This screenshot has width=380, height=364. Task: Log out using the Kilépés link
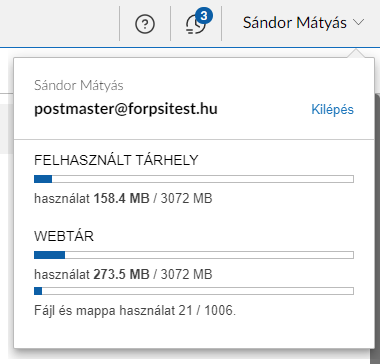[x=332, y=109]
